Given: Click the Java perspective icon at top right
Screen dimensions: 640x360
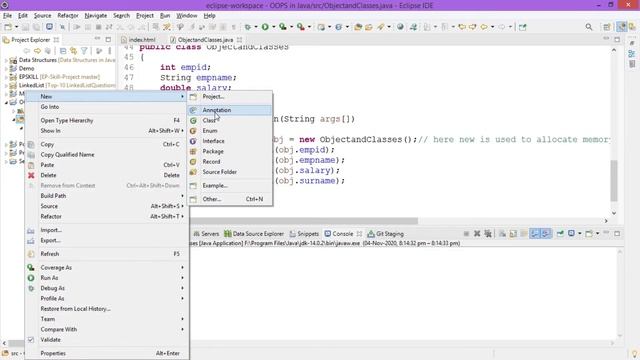Looking at the screenshot, I should pyautogui.click(x=621, y=27).
